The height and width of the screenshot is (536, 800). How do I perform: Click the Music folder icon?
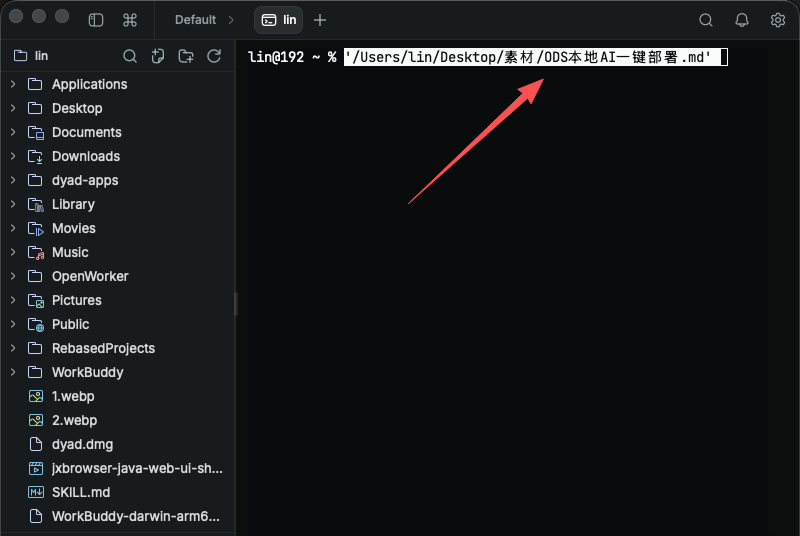pos(36,252)
